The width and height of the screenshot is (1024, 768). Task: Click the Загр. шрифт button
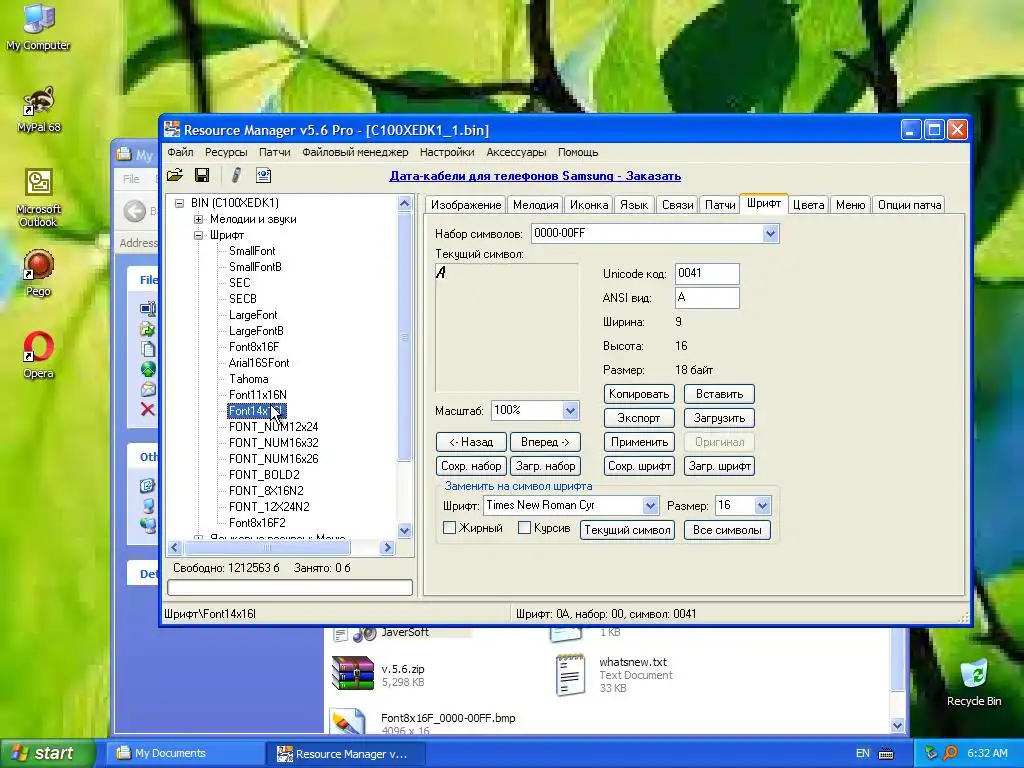[x=719, y=466]
